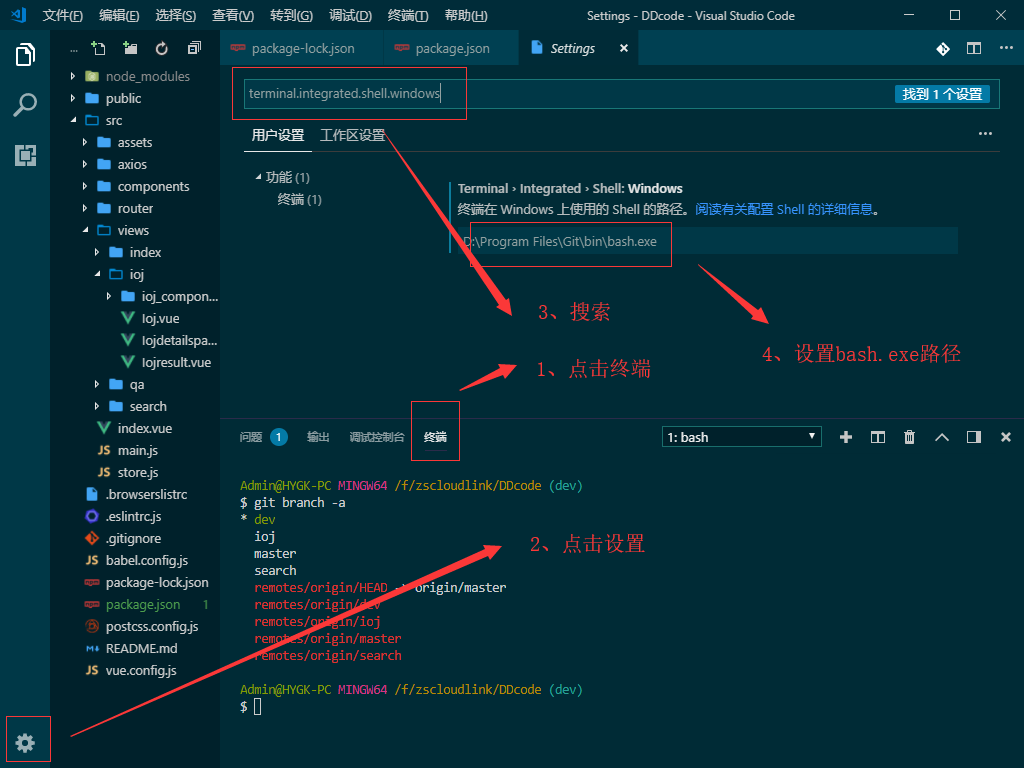This screenshot has width=1024, height=768.
Task: Open the 文件(F) menu
Action: tap(63, 16)
